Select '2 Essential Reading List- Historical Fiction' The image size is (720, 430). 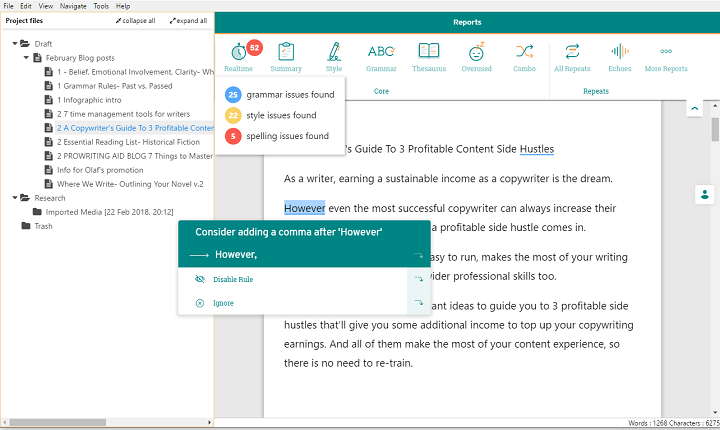[x=128, y=142]
